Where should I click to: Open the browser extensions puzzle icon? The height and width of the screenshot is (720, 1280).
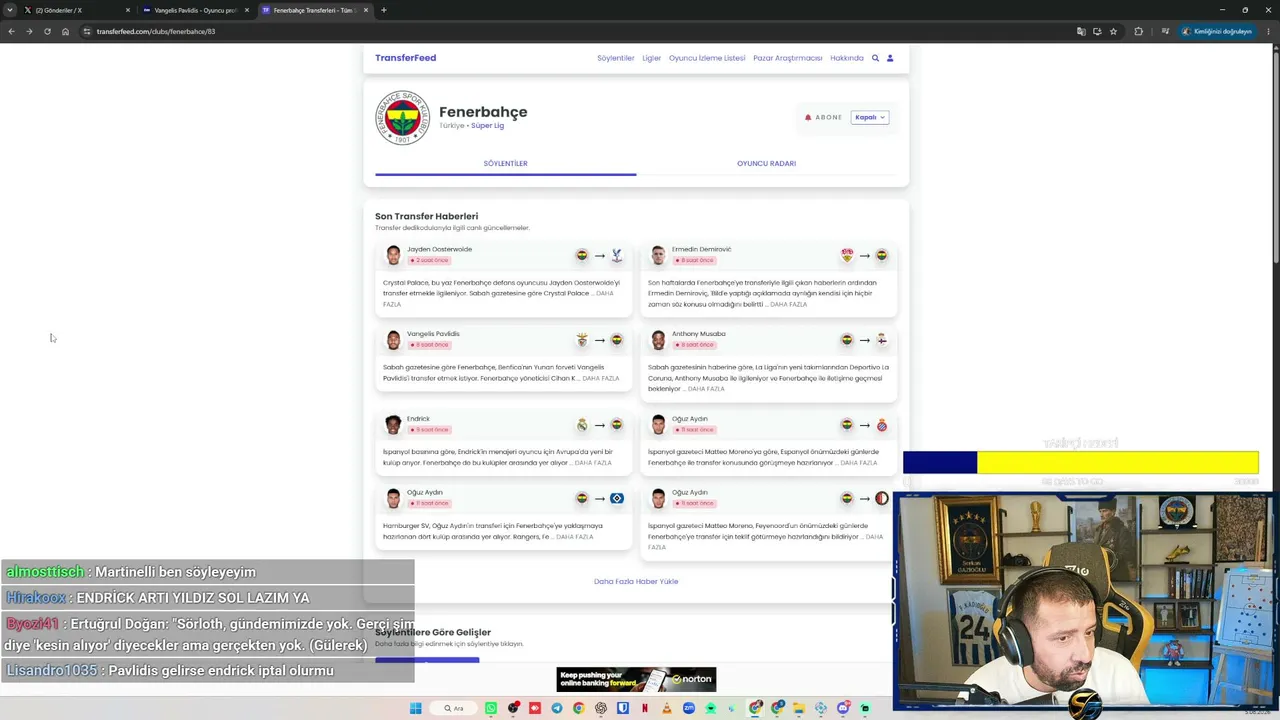1138,31
